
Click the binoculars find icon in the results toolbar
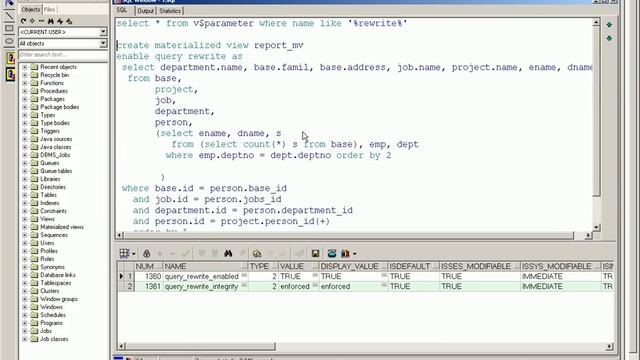click(x=228, y=253)
